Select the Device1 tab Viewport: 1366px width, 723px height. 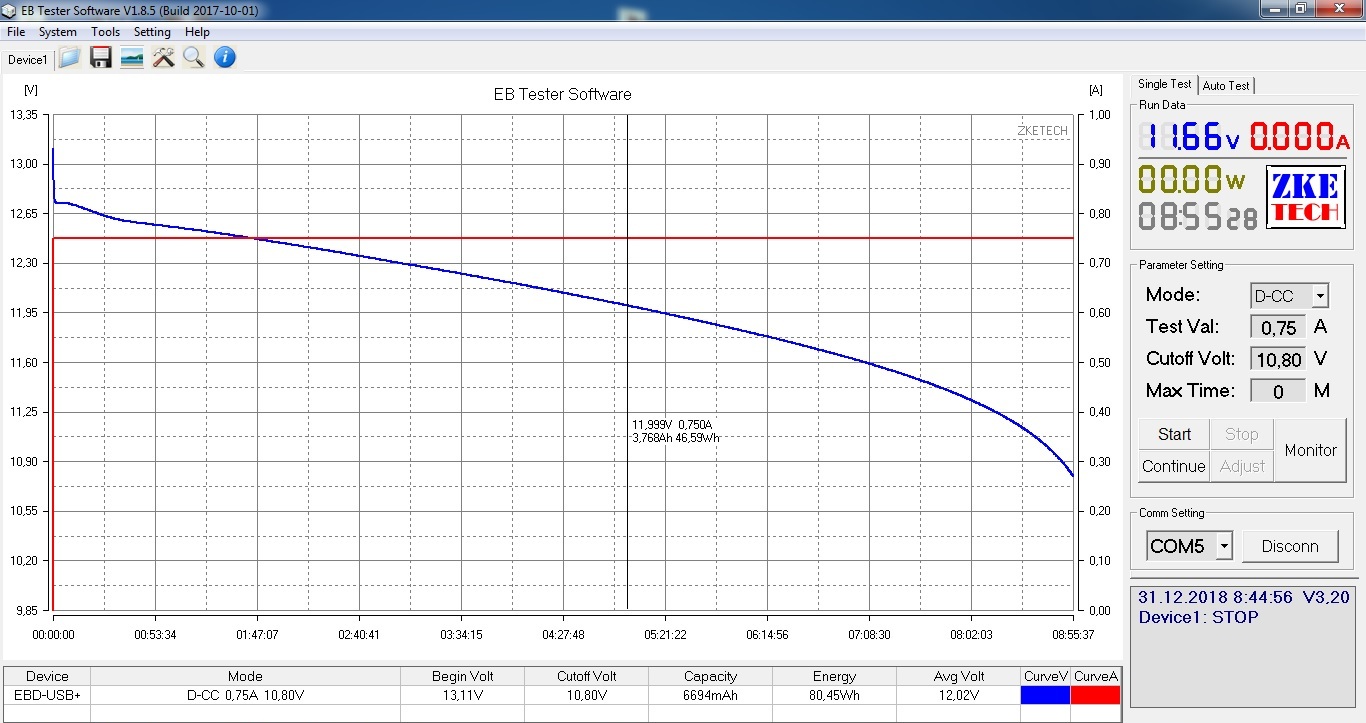(27, 60)
